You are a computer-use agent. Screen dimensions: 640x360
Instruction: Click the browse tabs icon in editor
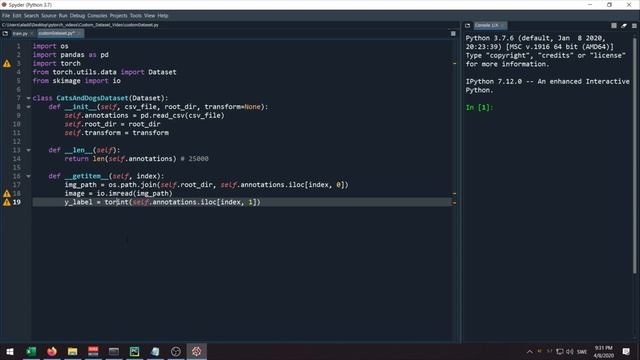pyautogui.click(x=5, y=33)
